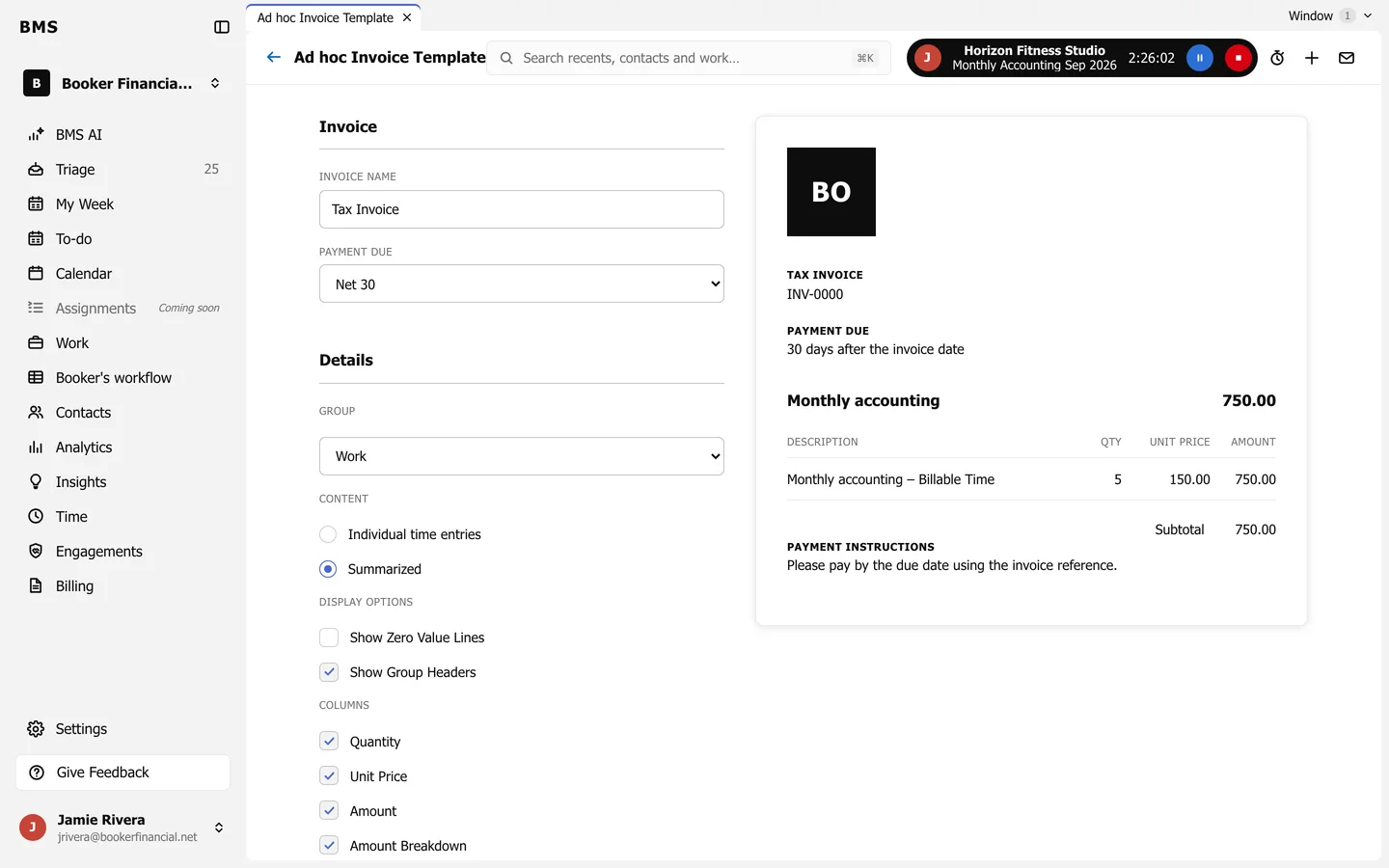Open the Window dropdown menu
This screenshot has width=1389, height=868.
1329,15
